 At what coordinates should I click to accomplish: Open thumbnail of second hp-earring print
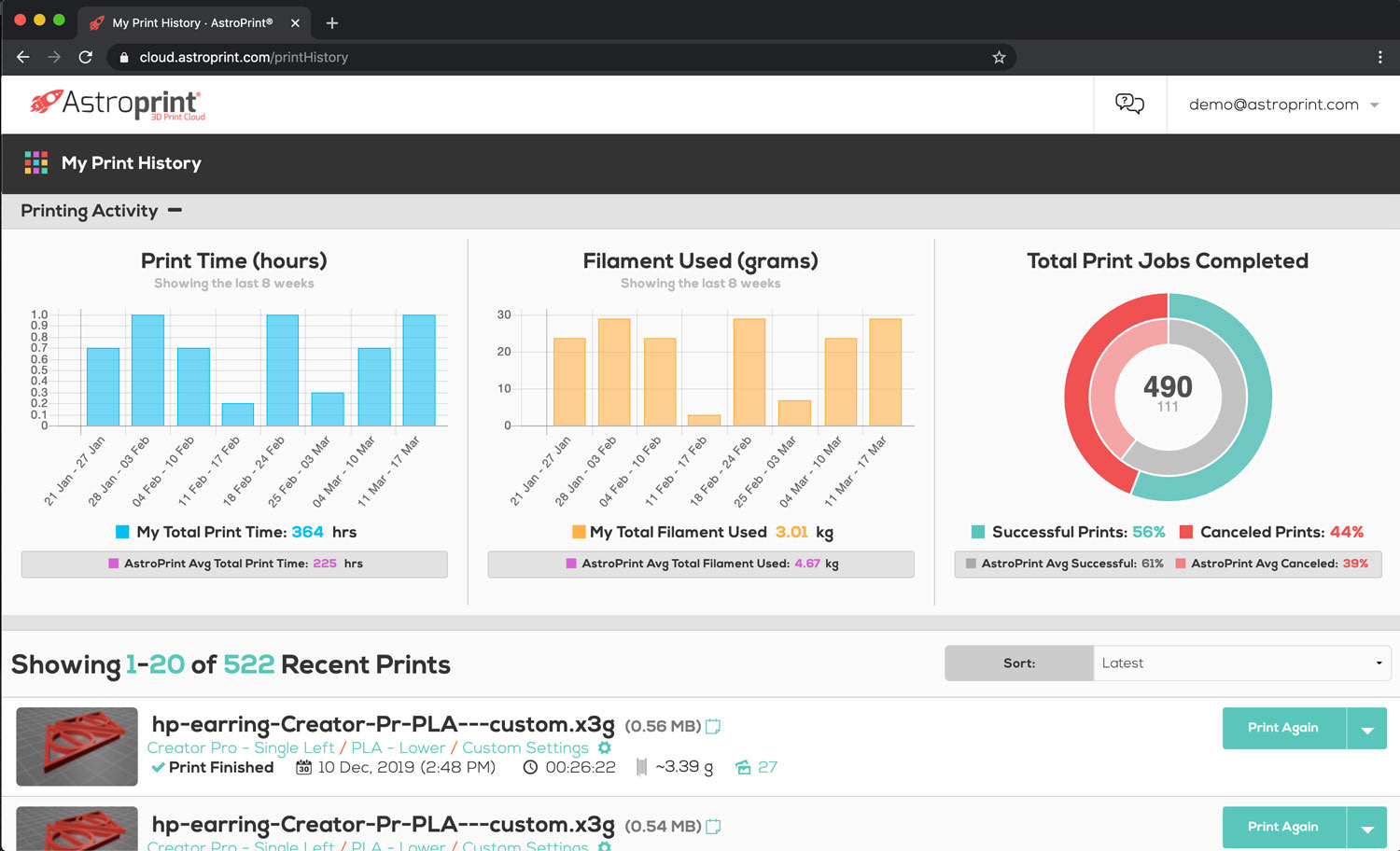tap(77, 829)
